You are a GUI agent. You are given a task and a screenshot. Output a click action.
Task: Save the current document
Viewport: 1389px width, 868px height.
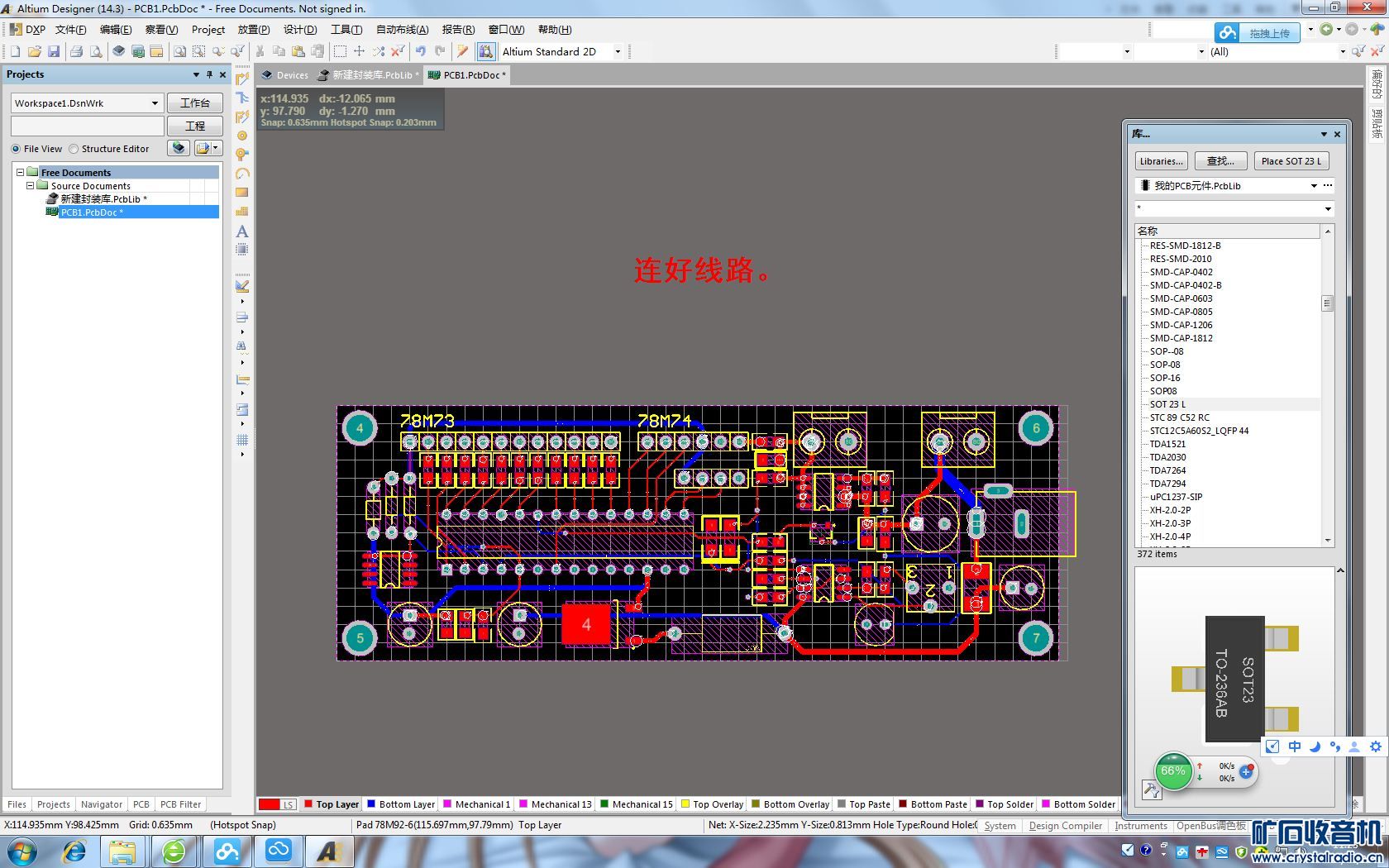tap(54, 51)
